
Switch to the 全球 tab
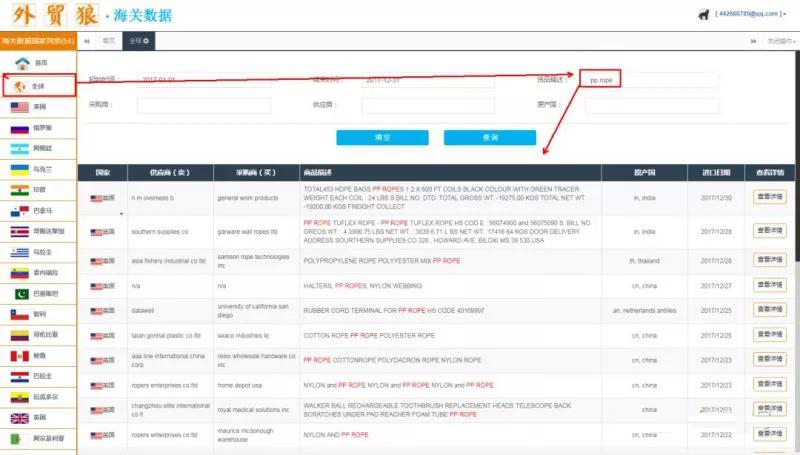pyautogui.click(x=135, y=41)
